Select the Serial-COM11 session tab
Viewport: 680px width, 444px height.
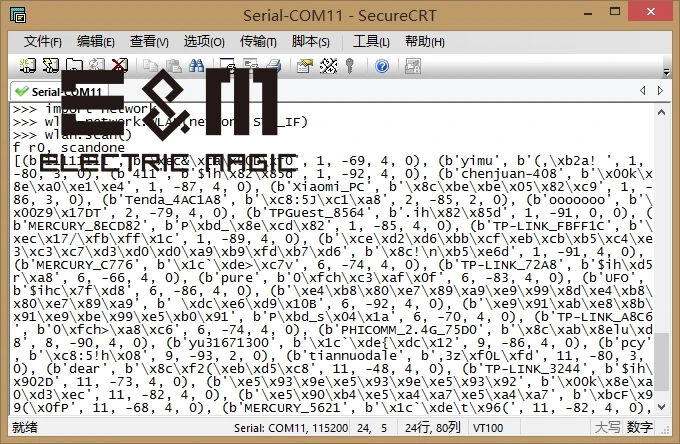tap(59, 91)
